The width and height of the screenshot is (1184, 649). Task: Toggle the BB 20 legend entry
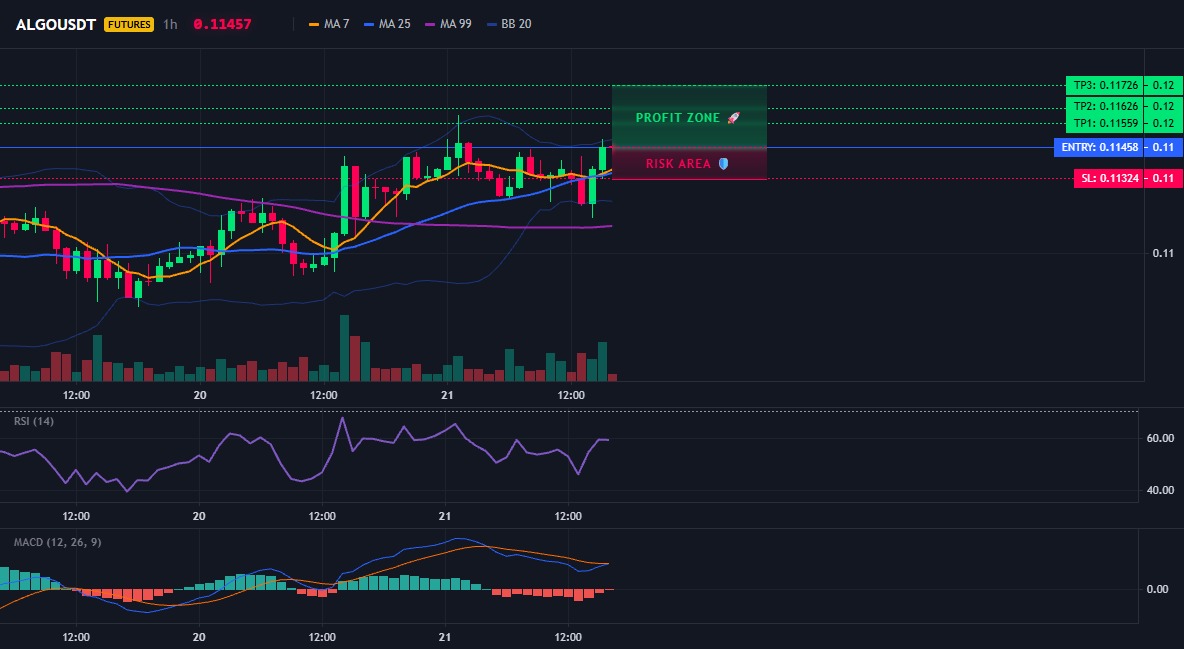509,24
